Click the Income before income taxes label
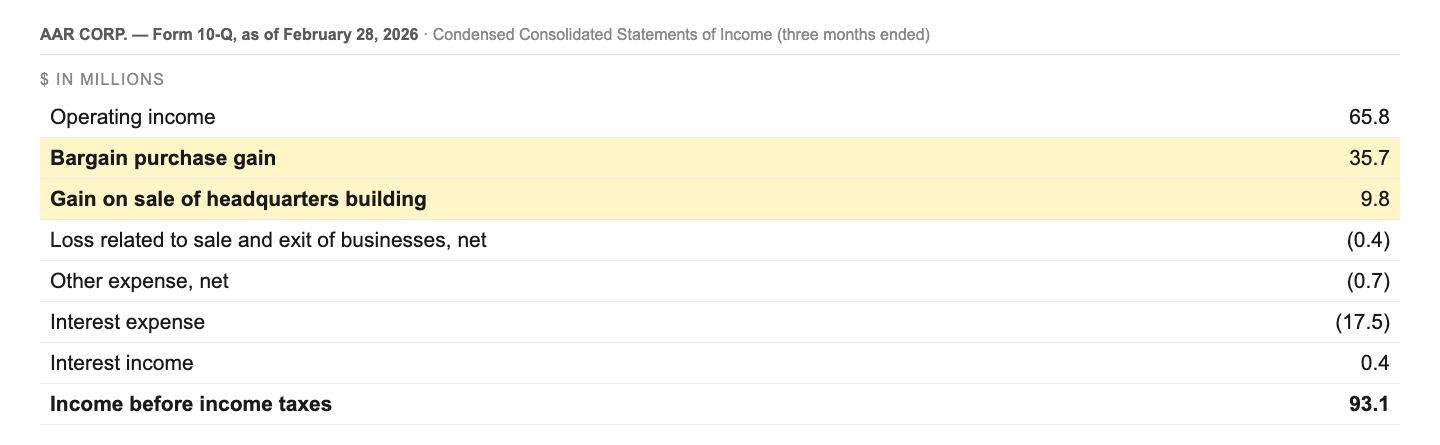Viewport: 1440px width, 445px height. [x=191, y=404]
